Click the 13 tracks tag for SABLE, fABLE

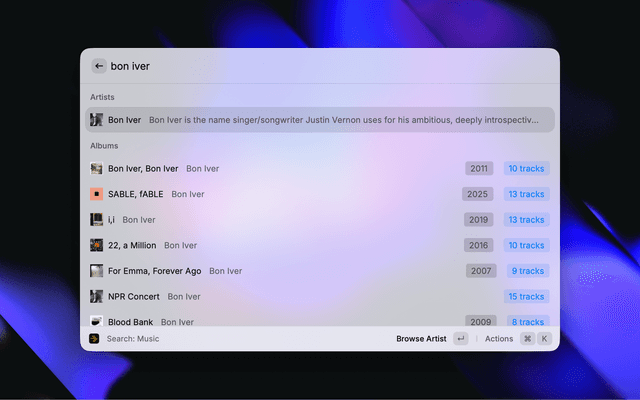coord(526,194)
